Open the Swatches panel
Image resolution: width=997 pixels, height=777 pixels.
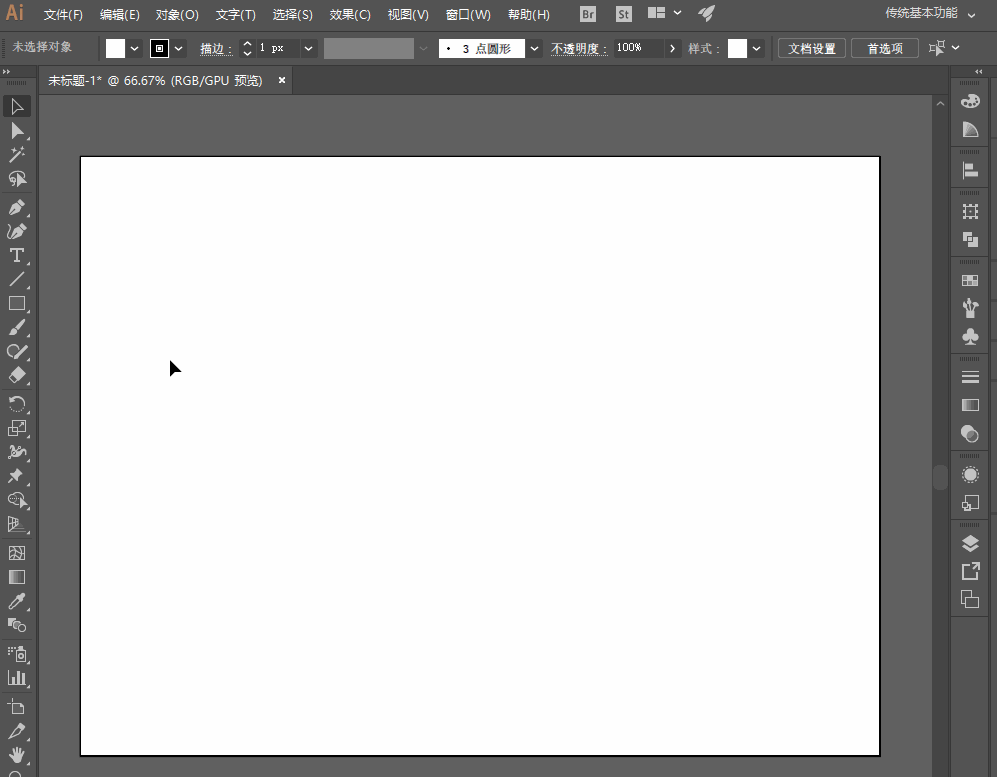(970, 280)
